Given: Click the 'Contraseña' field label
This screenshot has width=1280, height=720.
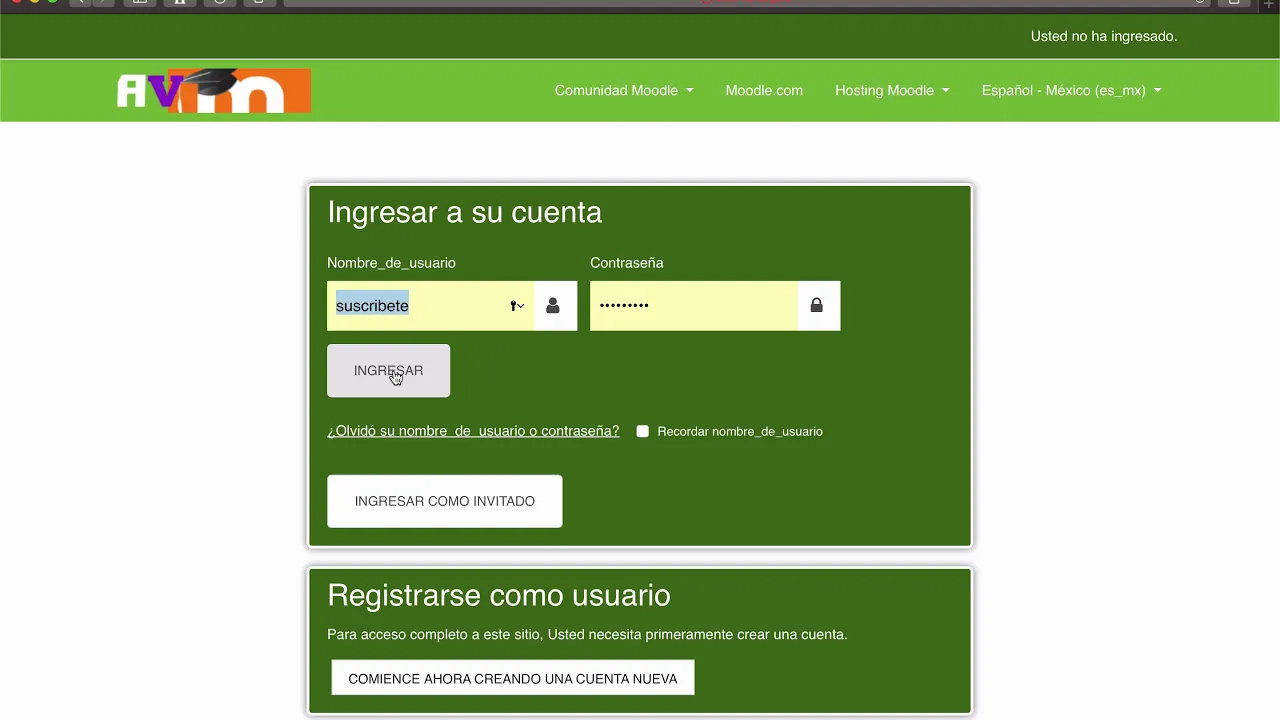Looking at the screenshot, I should tap(627, 263).
